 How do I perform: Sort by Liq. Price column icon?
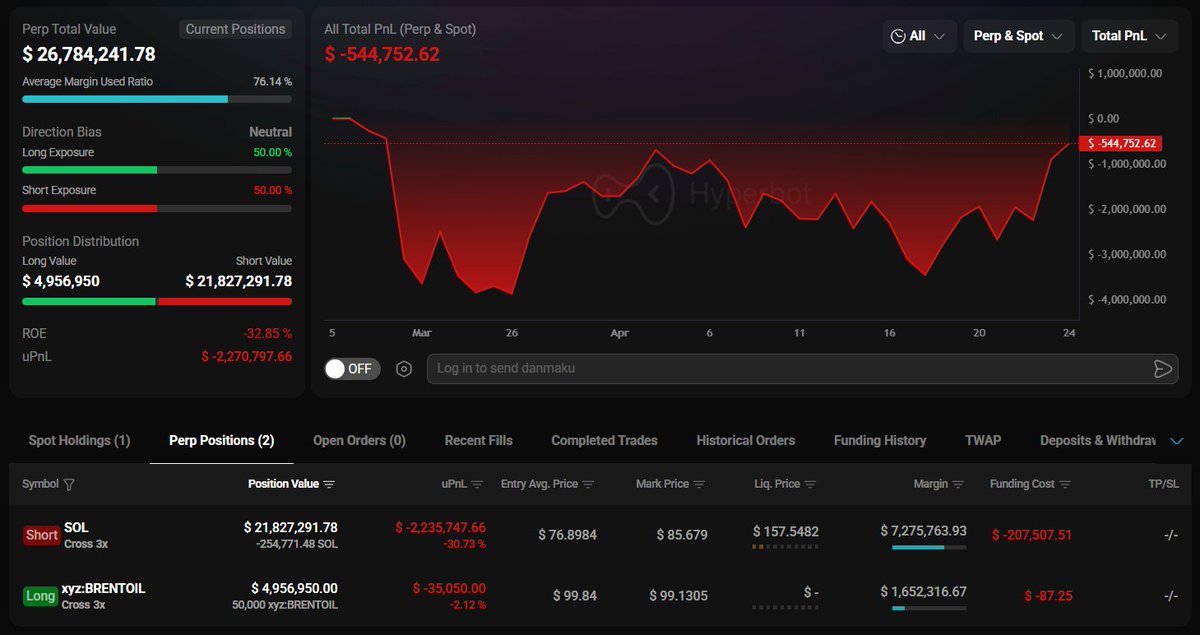point(810,484)
